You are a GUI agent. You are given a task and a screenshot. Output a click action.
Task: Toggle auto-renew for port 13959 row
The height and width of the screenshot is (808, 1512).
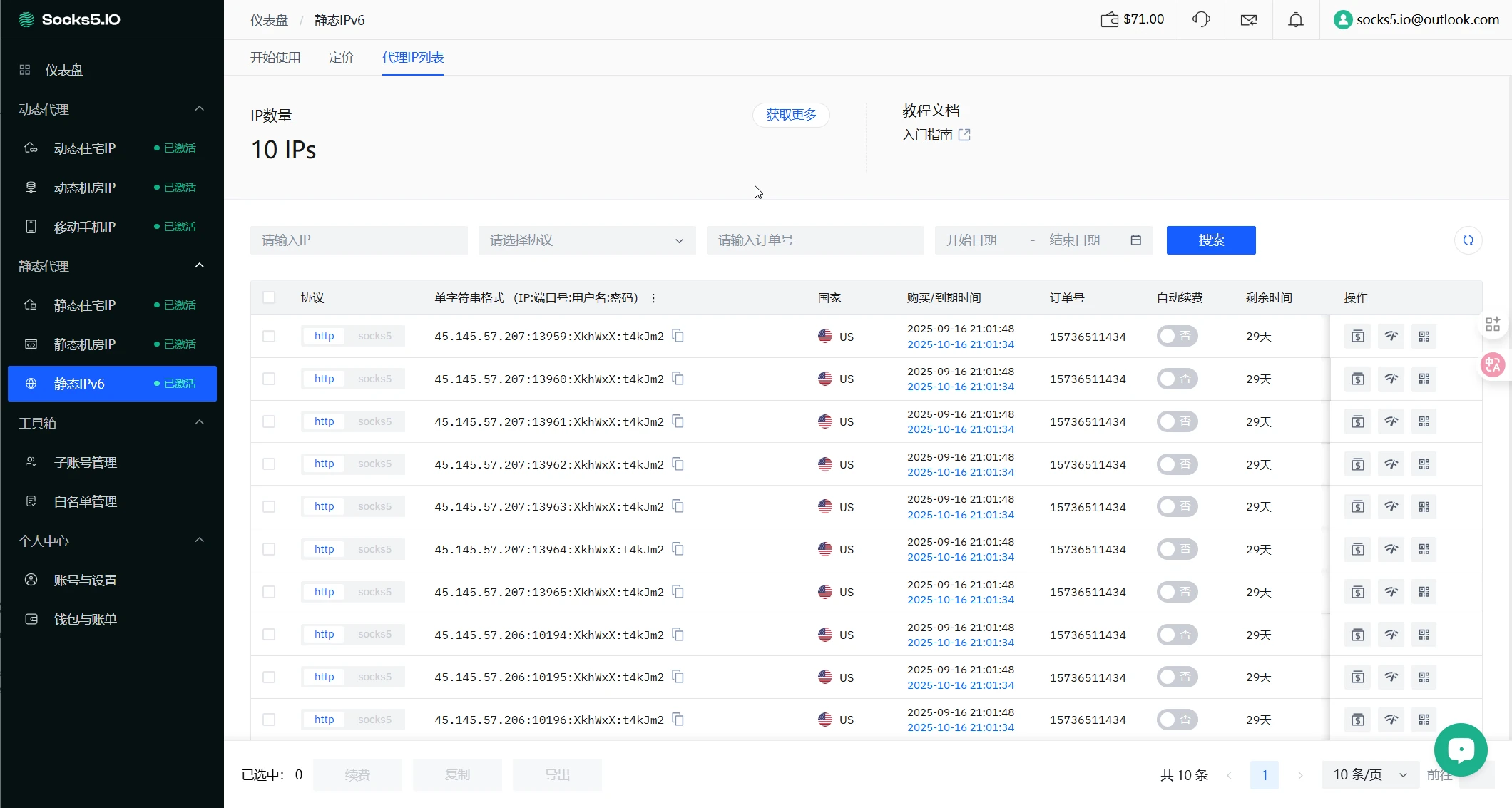(1177, 336)
